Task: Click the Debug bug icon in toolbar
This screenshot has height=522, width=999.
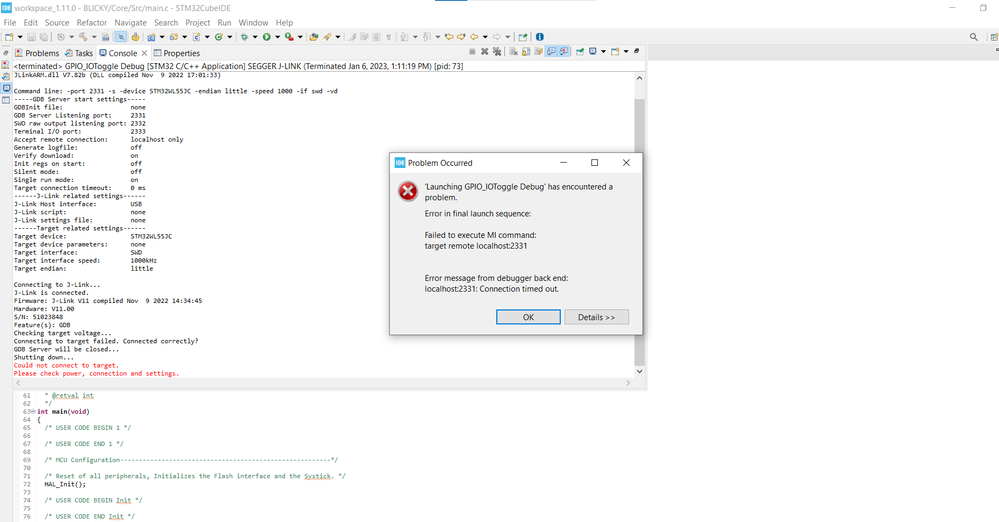Action: coord(244,37)
